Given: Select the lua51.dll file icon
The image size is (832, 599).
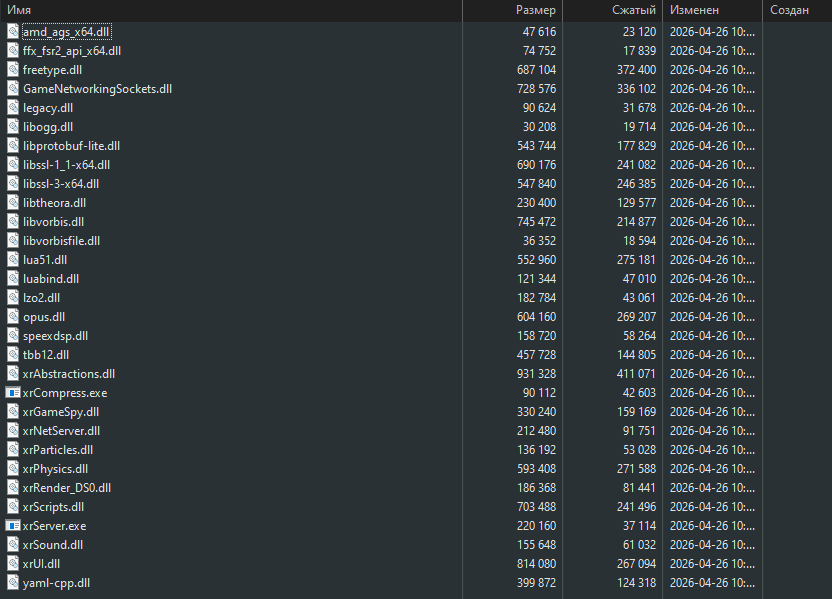Looking at the screenshot, I should [13, 260].
